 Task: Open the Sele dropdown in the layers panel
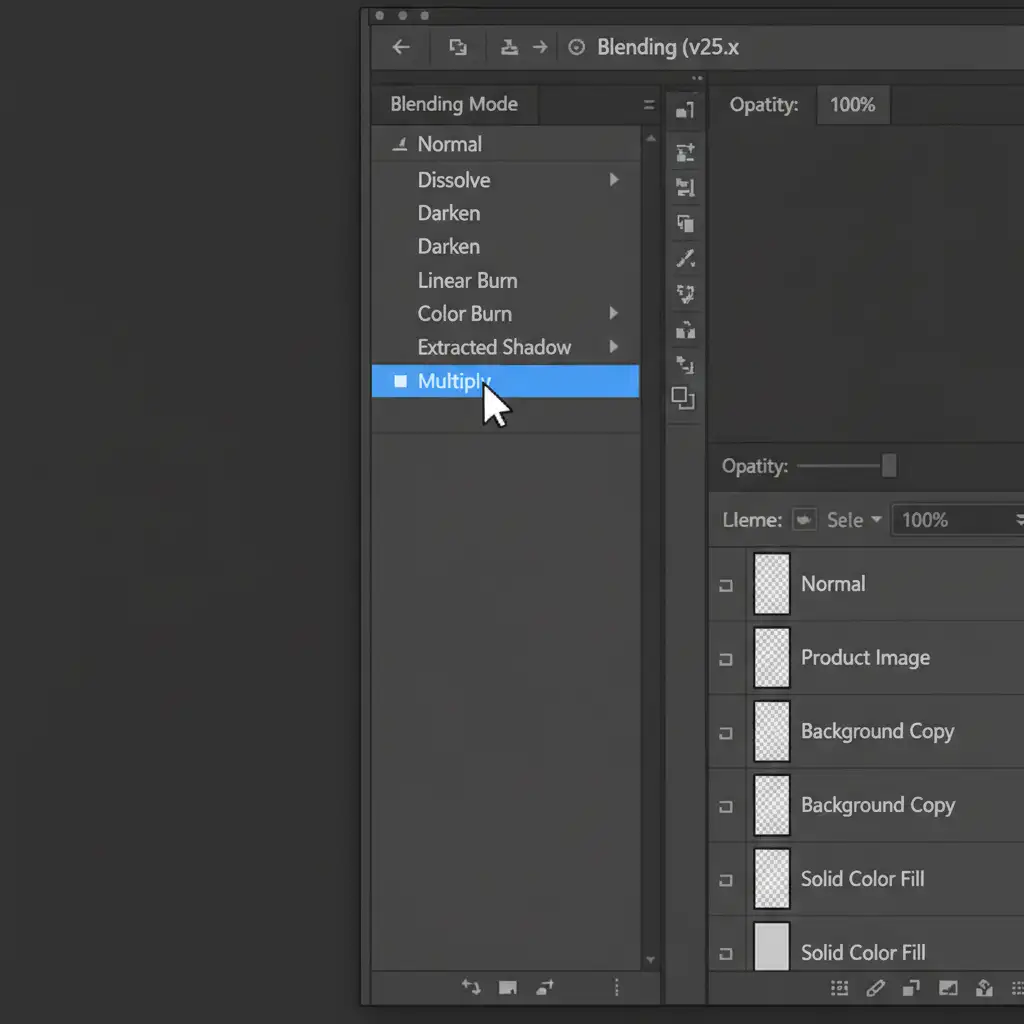[x=854, y=520]
